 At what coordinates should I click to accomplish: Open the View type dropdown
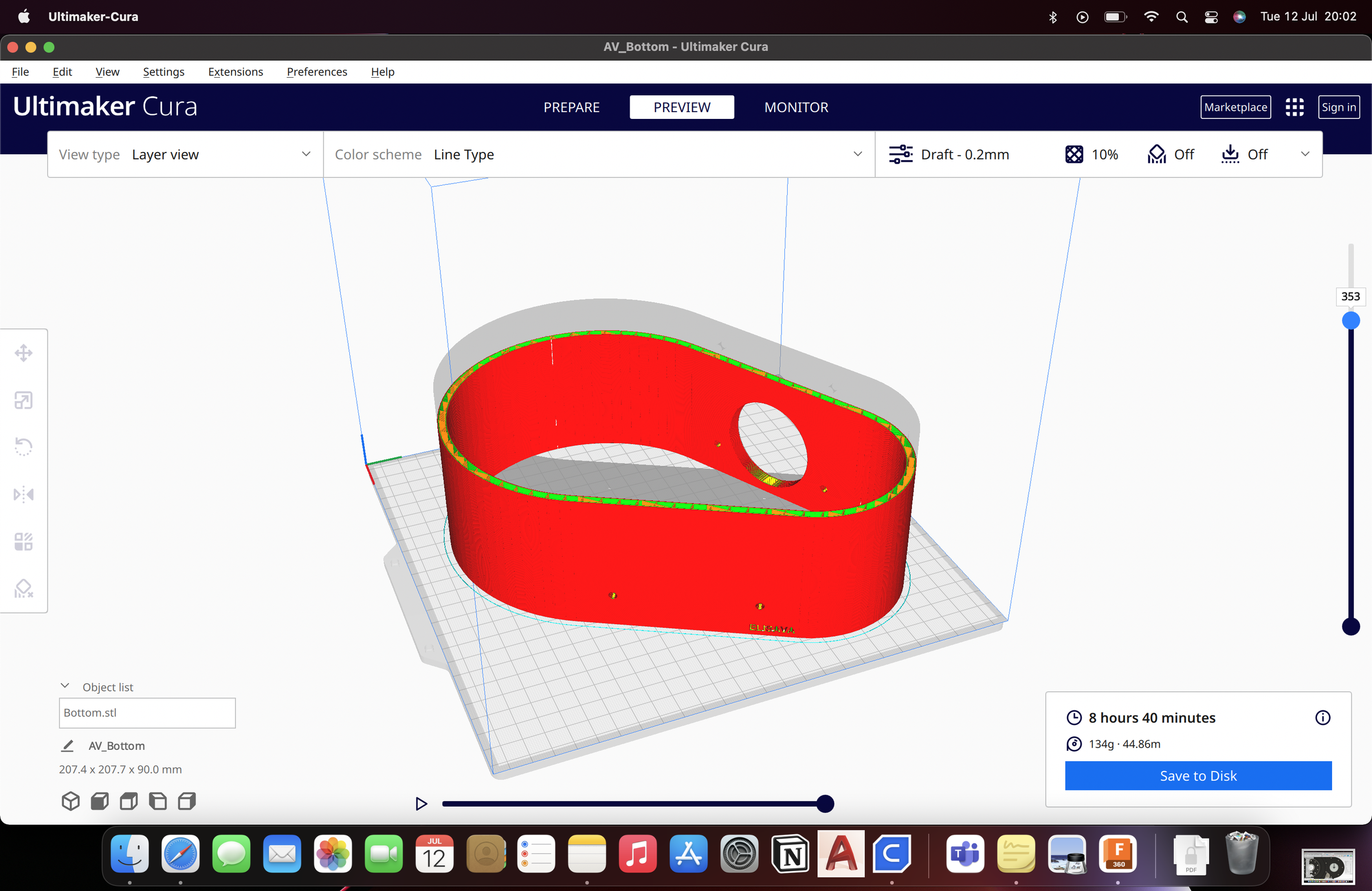pos(185,154)
